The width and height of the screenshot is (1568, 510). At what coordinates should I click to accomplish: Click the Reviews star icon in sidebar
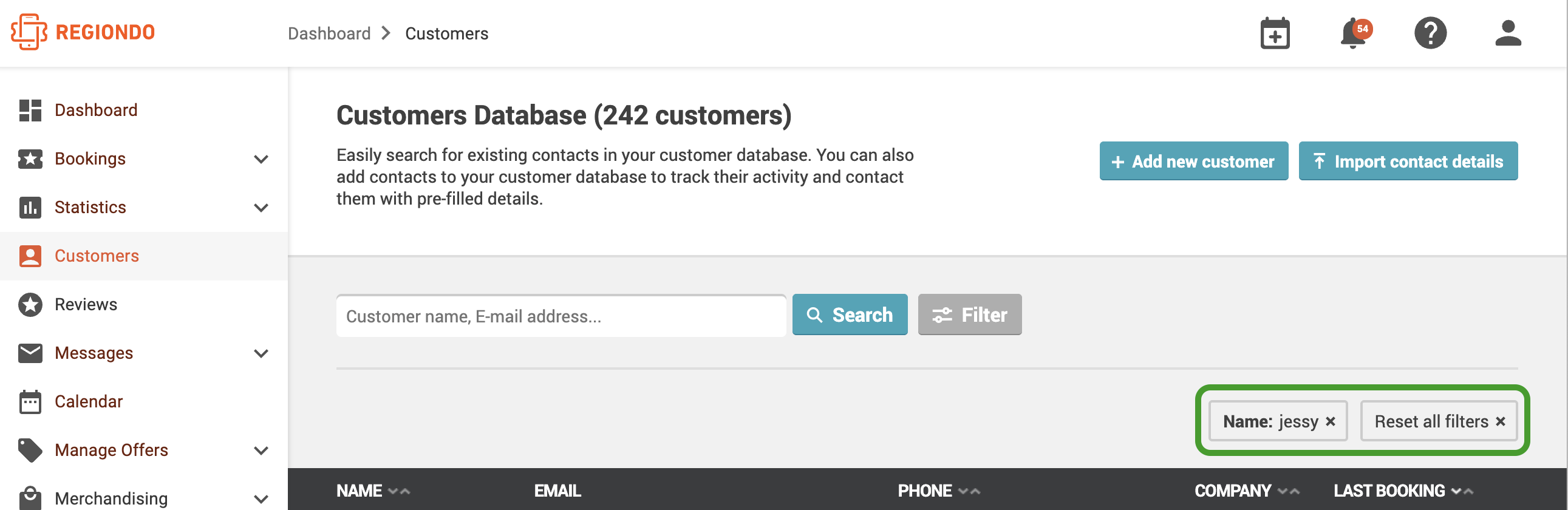30,304
